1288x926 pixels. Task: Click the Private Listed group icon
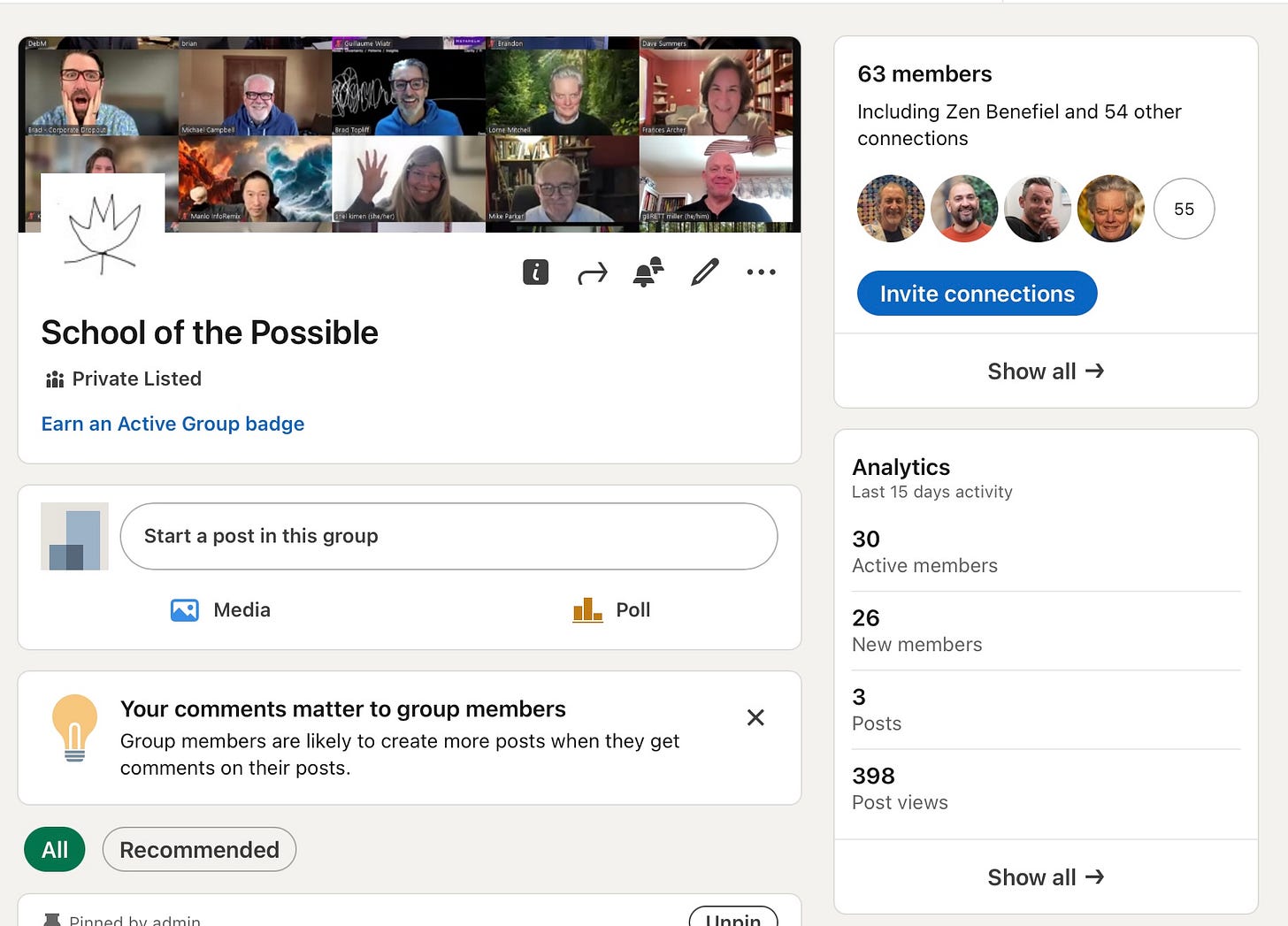click(x=55, y=379)
